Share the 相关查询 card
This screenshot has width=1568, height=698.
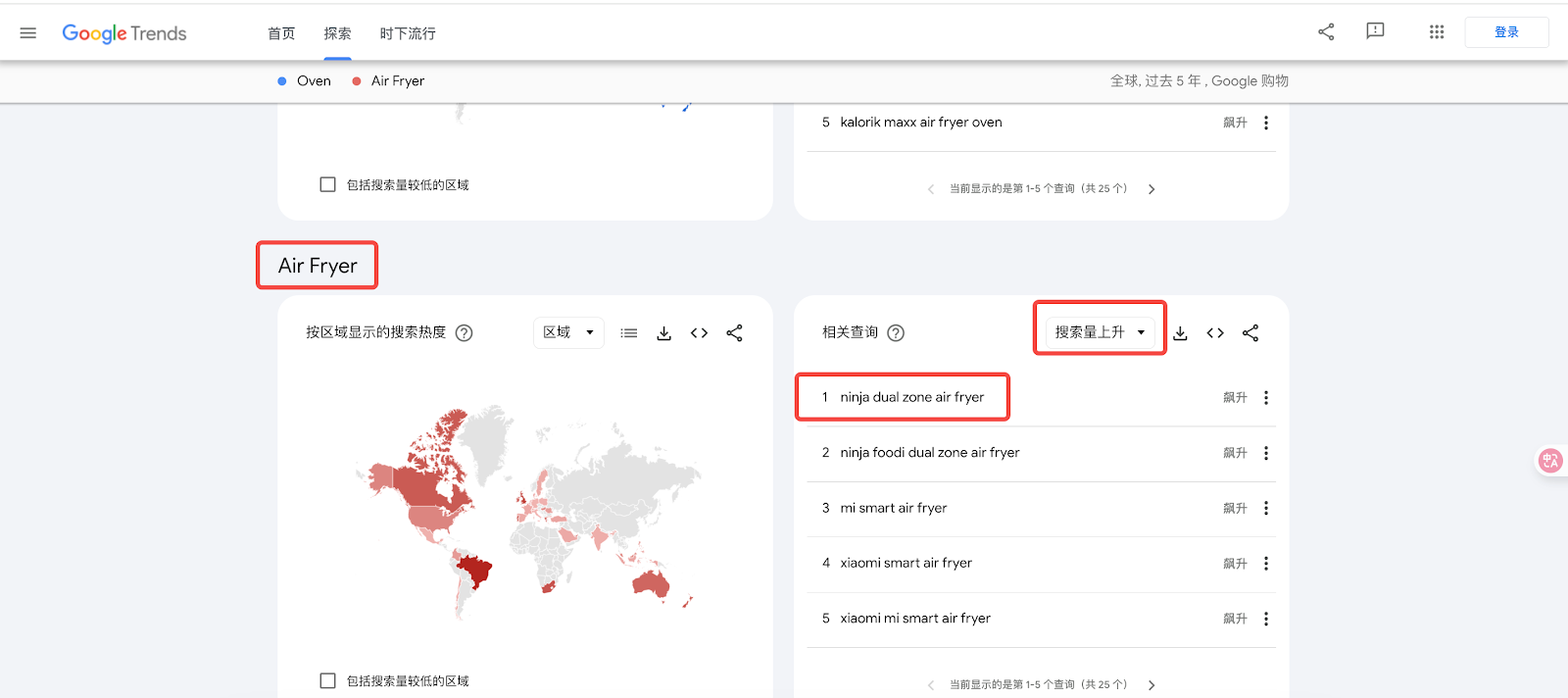coord(1250,333)
